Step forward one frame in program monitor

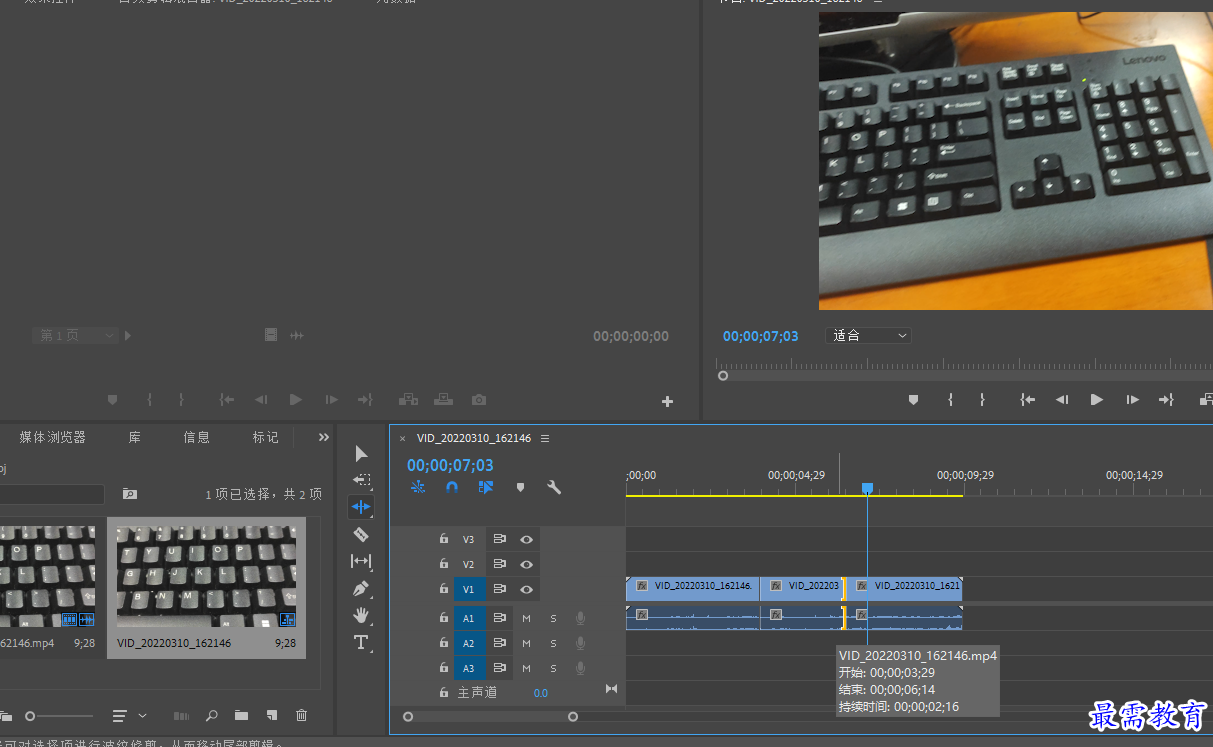pyautogui.click(x=1132, y=400)
